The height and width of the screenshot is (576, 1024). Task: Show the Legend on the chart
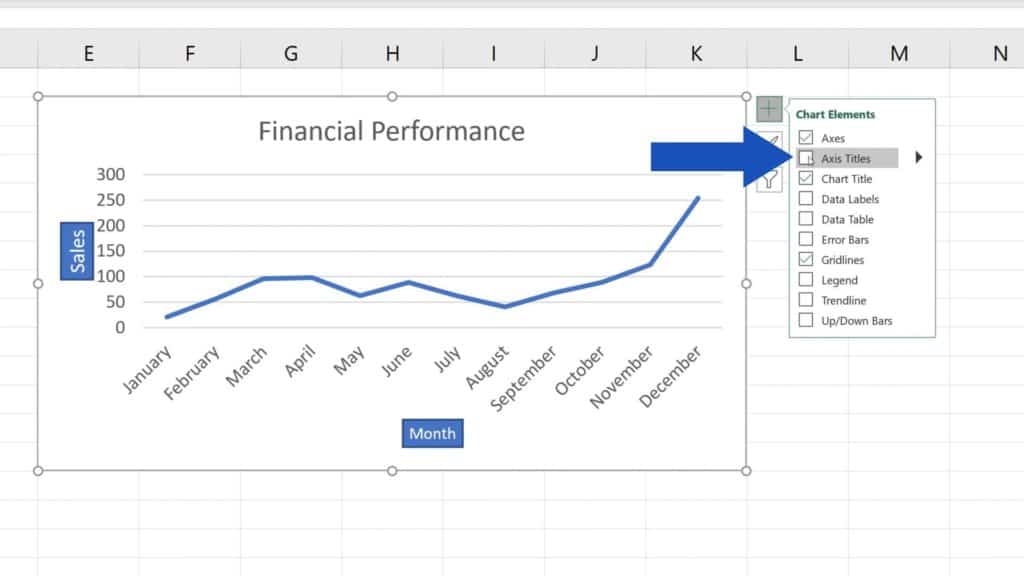pos(806,280)
